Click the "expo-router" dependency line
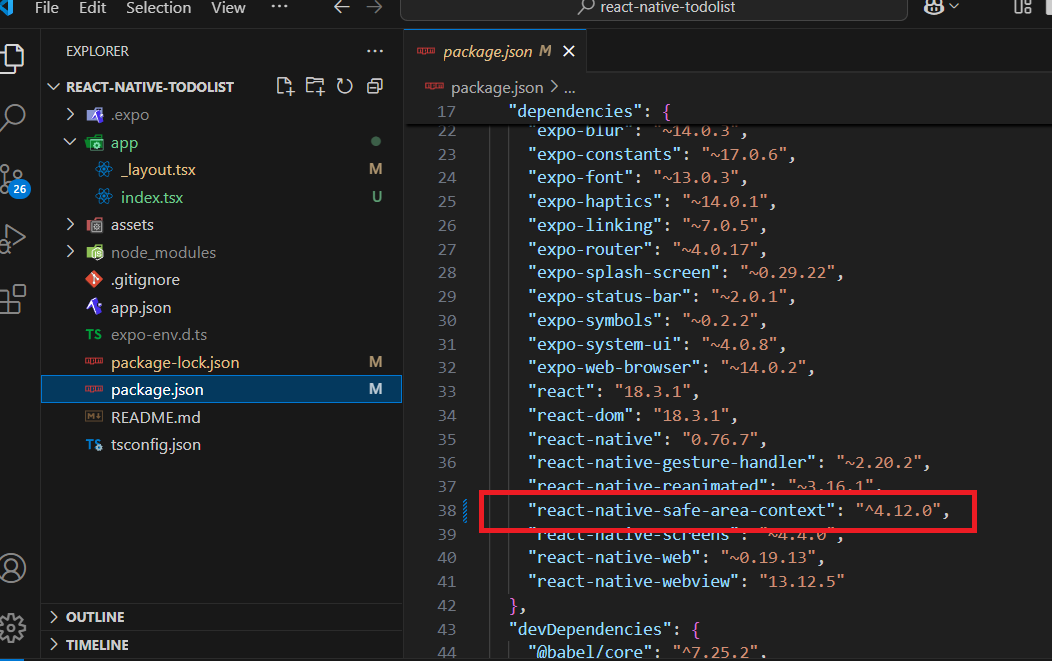Image resolution: width=1052 pixels, height=661 pixels. pos(647,250)
